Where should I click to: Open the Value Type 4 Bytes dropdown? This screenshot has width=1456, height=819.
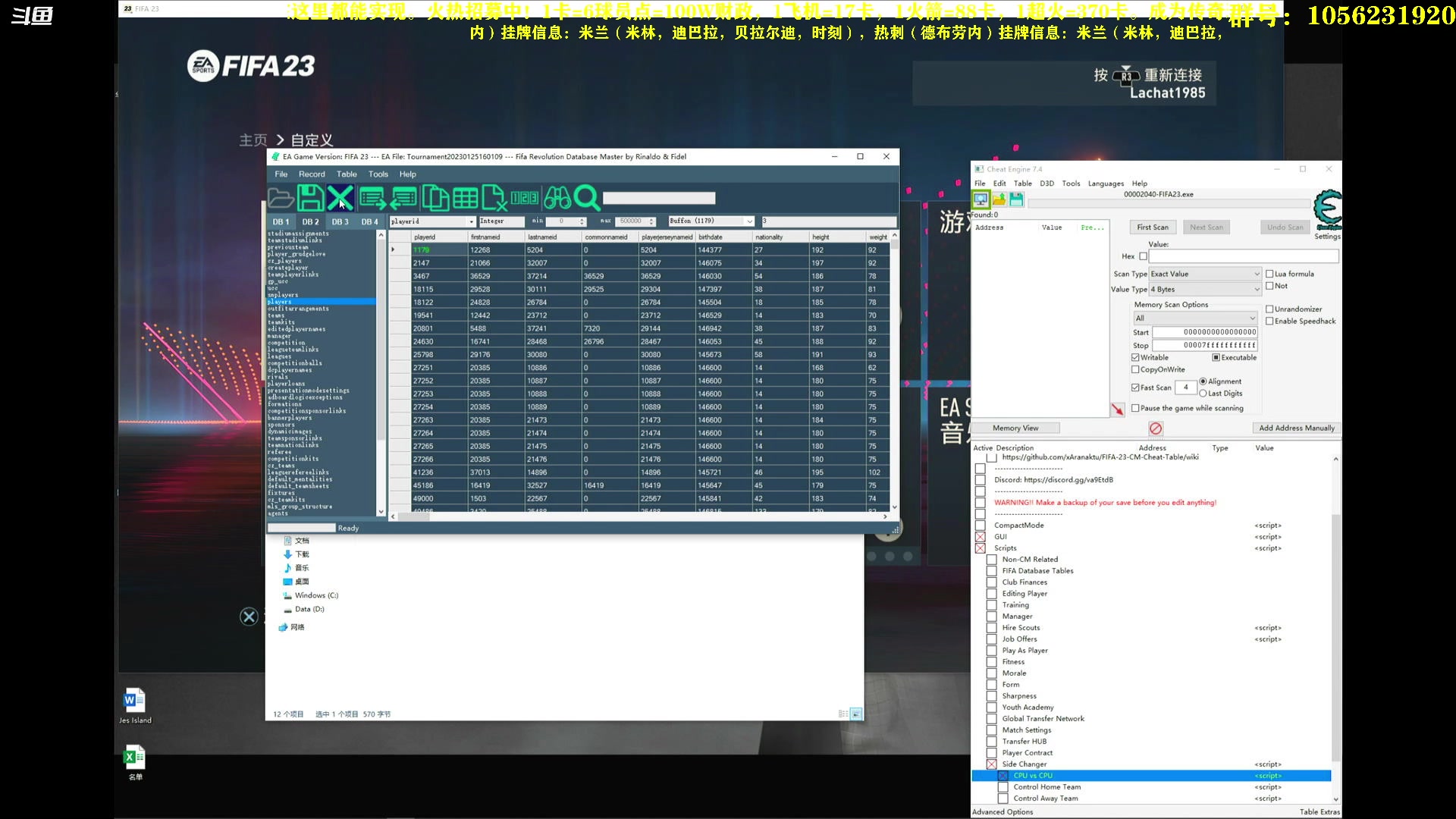coord(1205,290)
